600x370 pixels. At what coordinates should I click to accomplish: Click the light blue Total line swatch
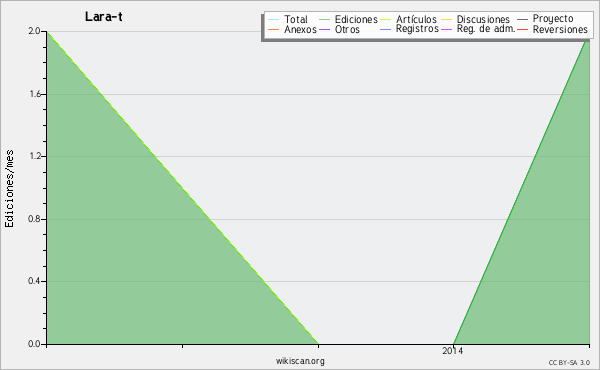click(x=274, y=20)
